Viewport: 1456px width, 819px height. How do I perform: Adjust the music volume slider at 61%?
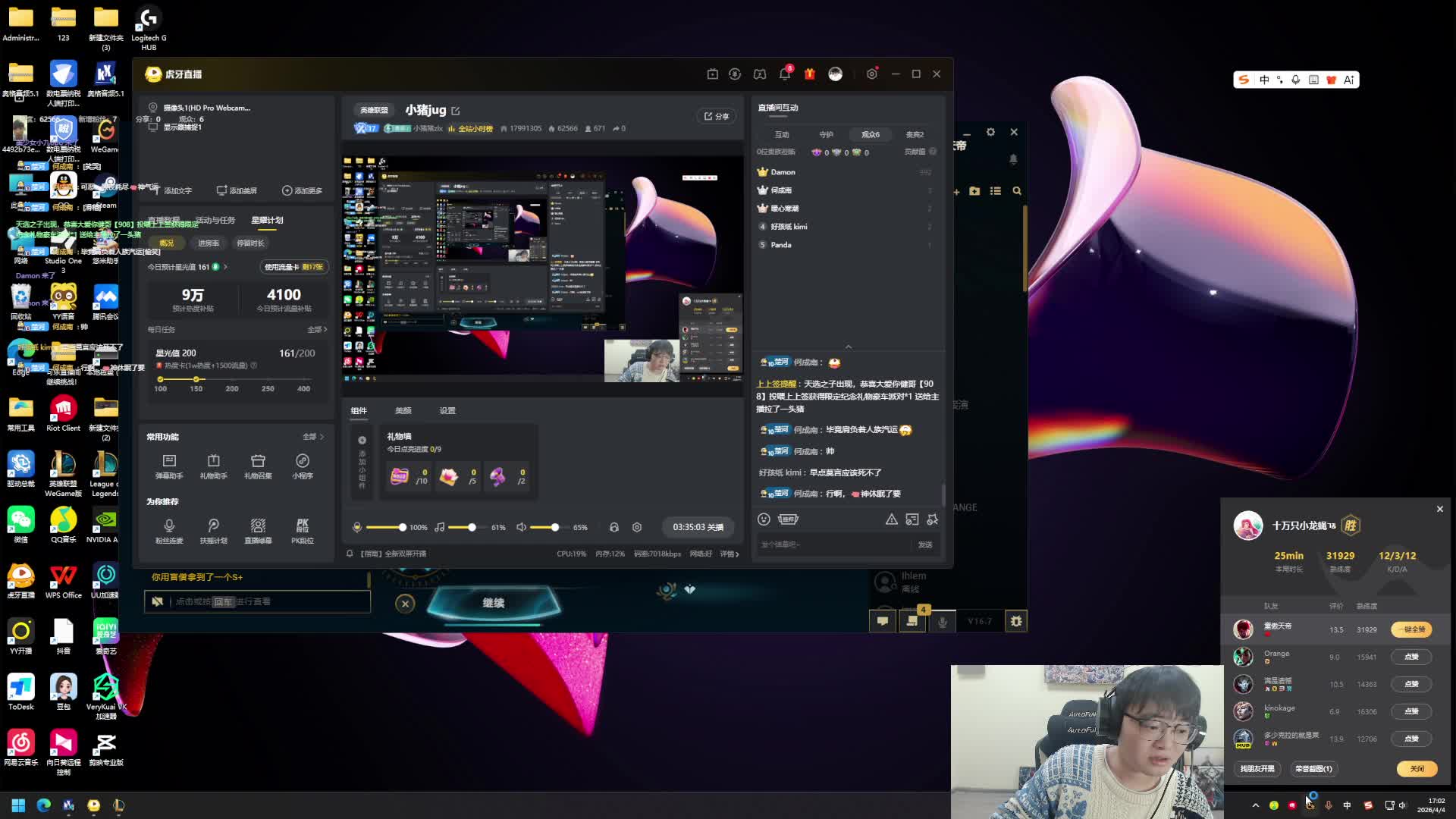tap(472, 527)
